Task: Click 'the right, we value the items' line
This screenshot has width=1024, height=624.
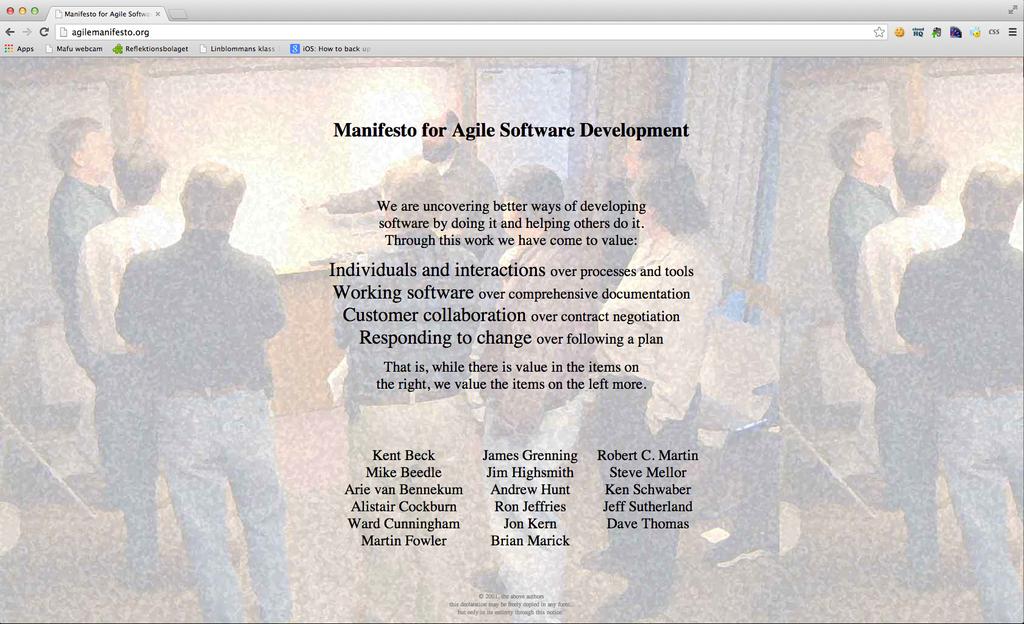Action: (511, 384)
